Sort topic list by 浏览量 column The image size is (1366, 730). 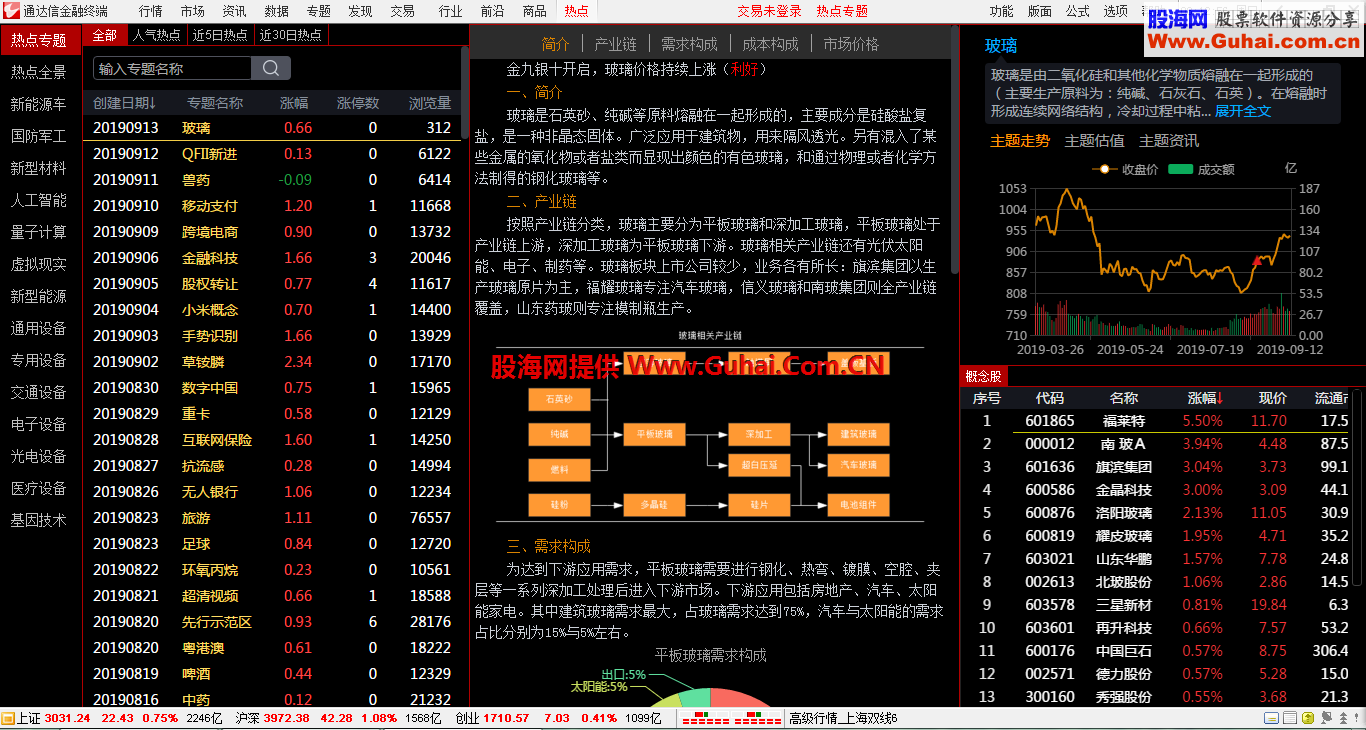(x=430, y=103)
